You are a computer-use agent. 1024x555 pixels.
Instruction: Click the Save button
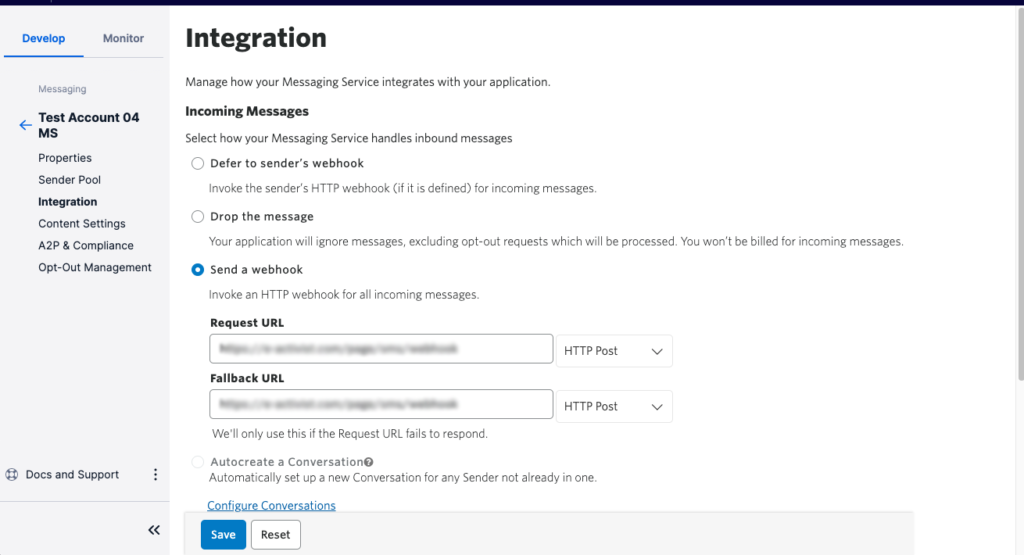(223, 535)
